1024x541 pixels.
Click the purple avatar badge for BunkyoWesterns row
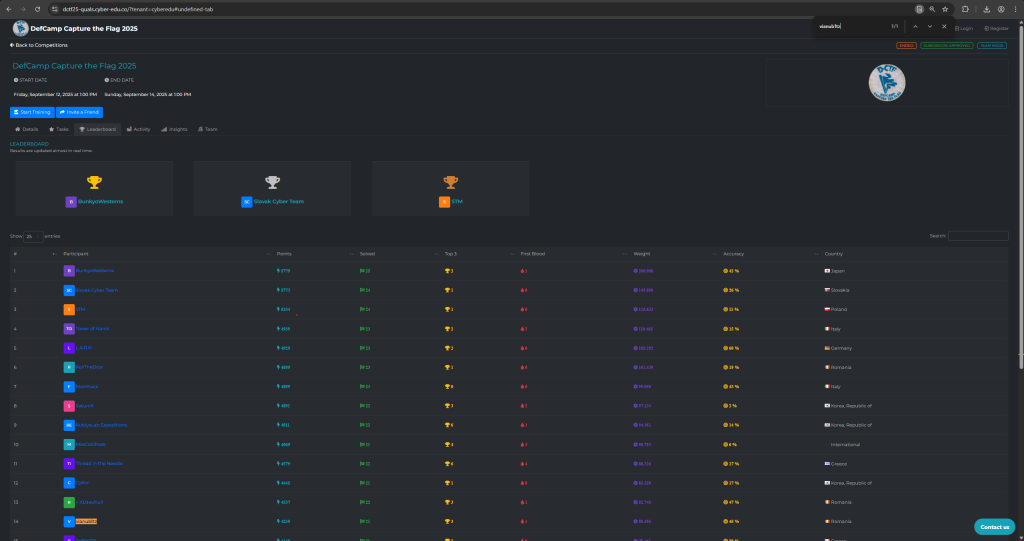pos(69,271)
